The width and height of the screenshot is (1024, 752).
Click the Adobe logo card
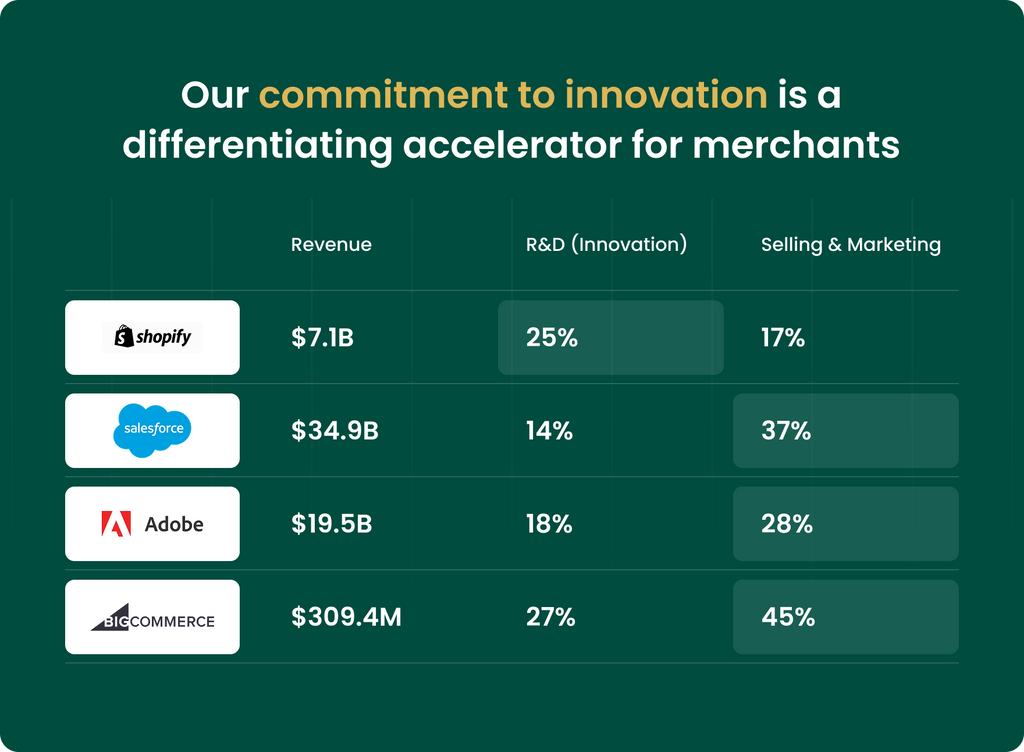pyautogui.click(x=152, y=524)
